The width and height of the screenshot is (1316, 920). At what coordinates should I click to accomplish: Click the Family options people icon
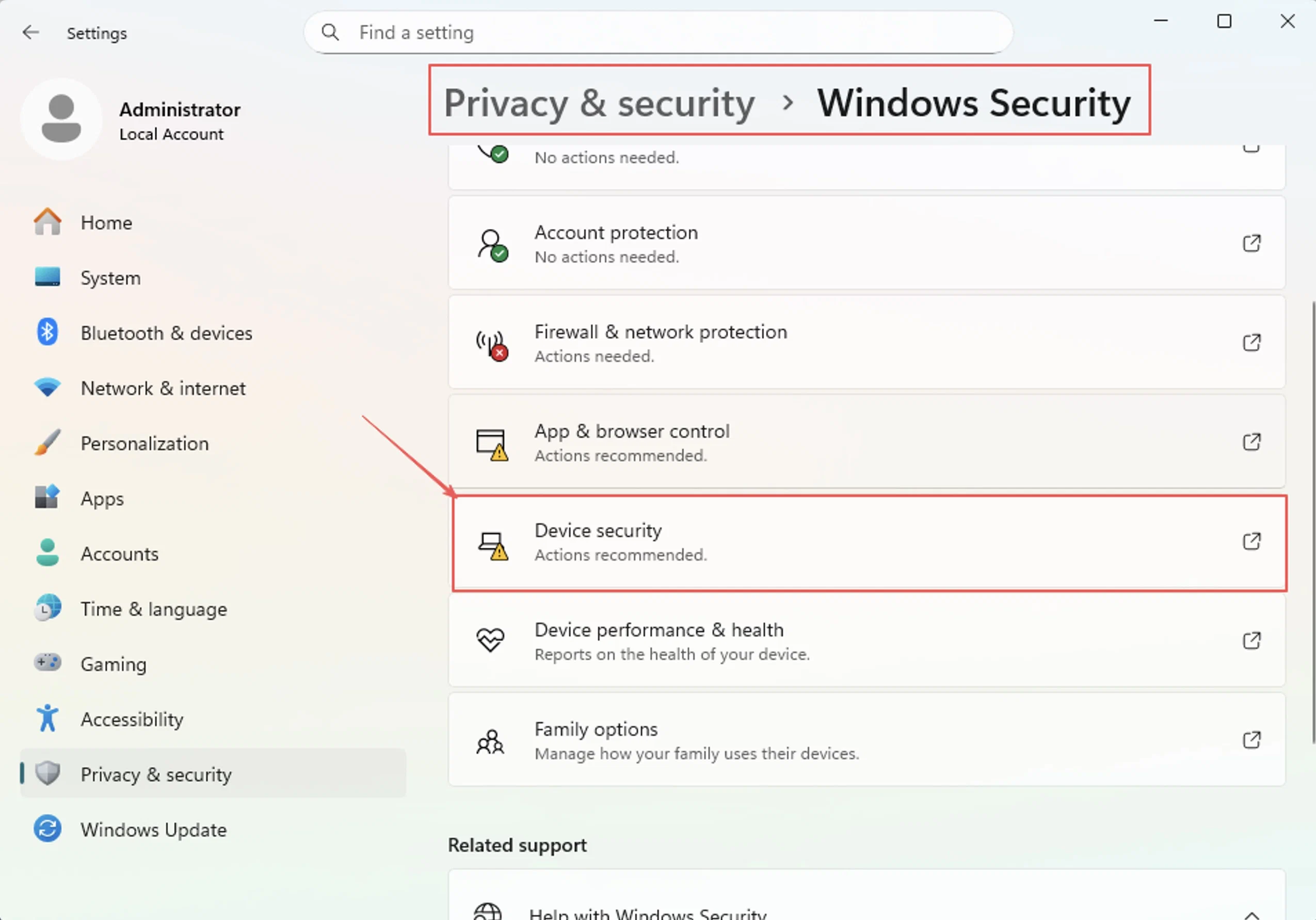click(x=491, y=740)
